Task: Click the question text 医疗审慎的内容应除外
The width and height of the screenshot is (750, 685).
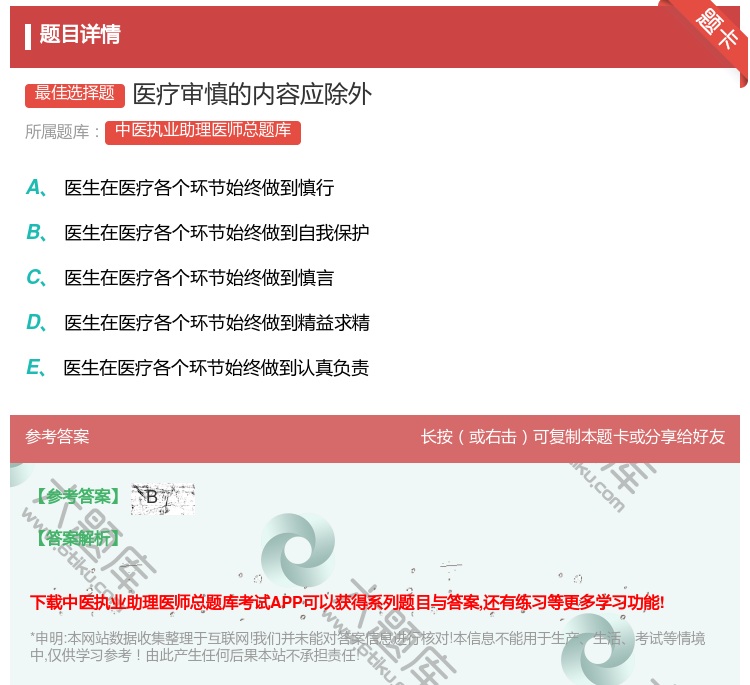Action: click(252, 94)
